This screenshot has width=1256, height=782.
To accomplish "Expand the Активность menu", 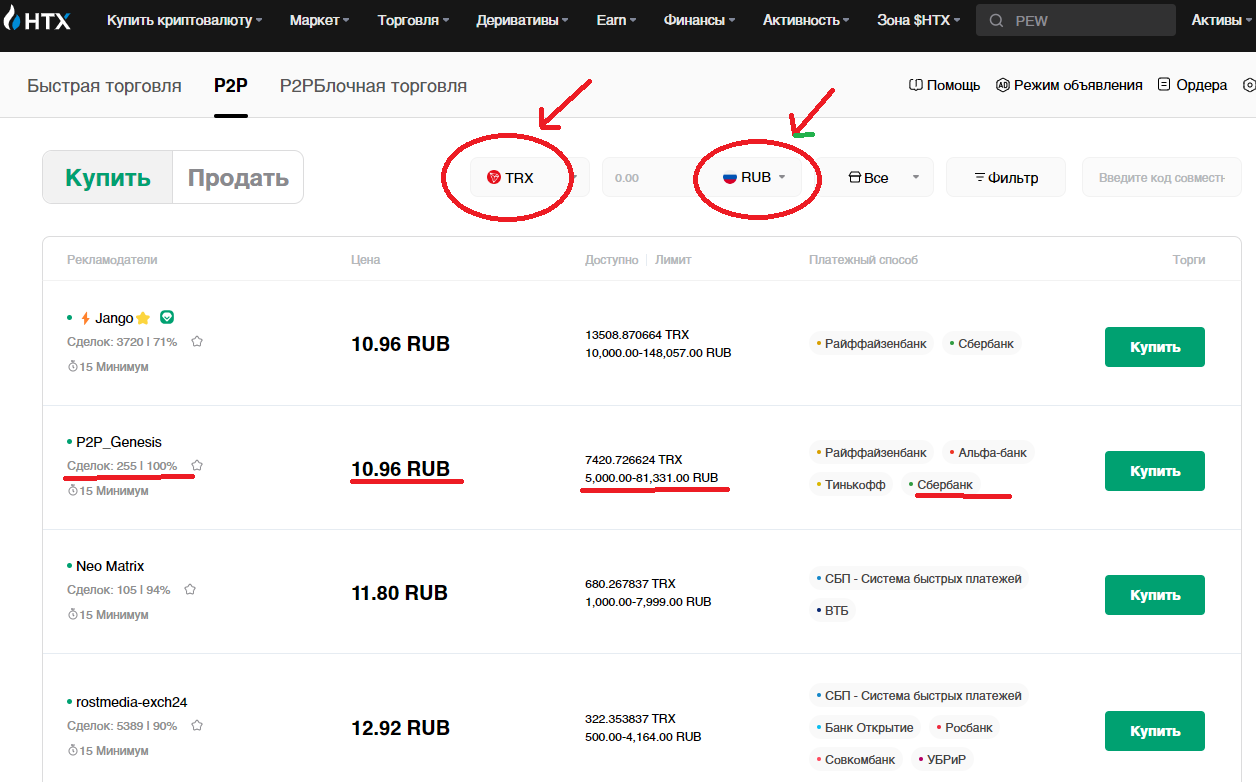I will click(806, 20).
